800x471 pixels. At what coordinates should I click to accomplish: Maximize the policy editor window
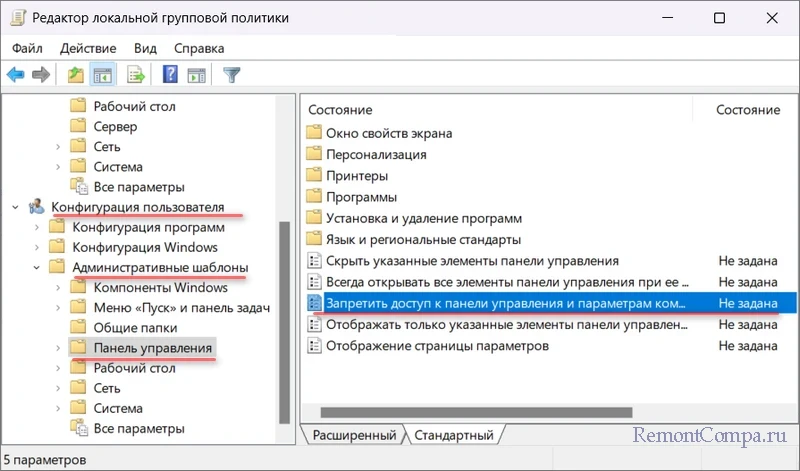(719, 18)
